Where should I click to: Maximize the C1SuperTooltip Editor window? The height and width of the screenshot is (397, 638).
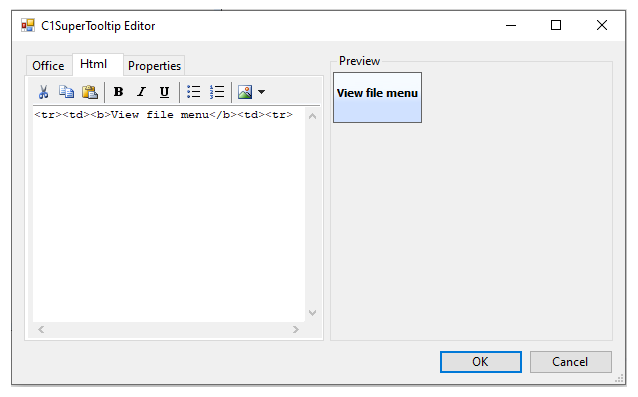click(x=556, y=25)
